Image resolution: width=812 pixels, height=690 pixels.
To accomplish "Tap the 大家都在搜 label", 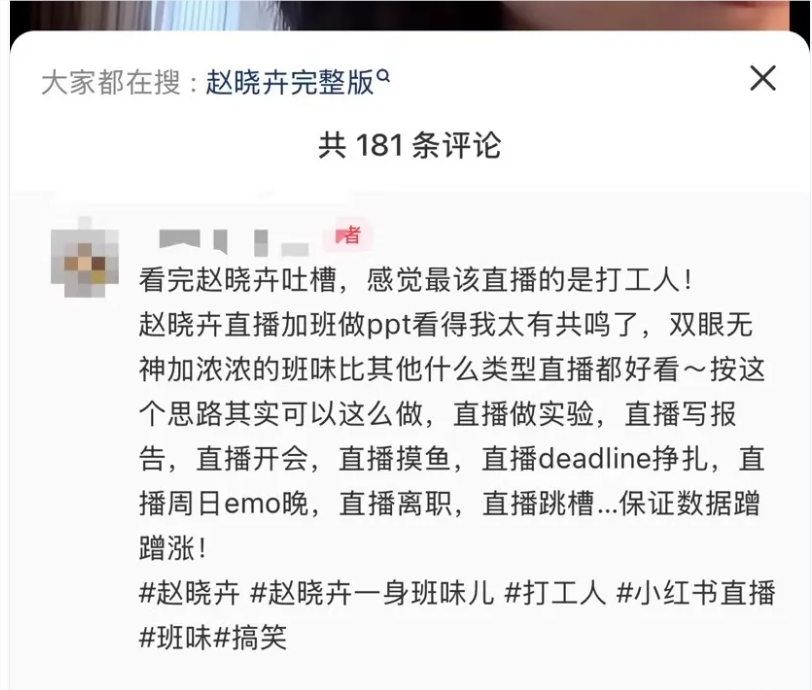I will (x=111, y=82).
